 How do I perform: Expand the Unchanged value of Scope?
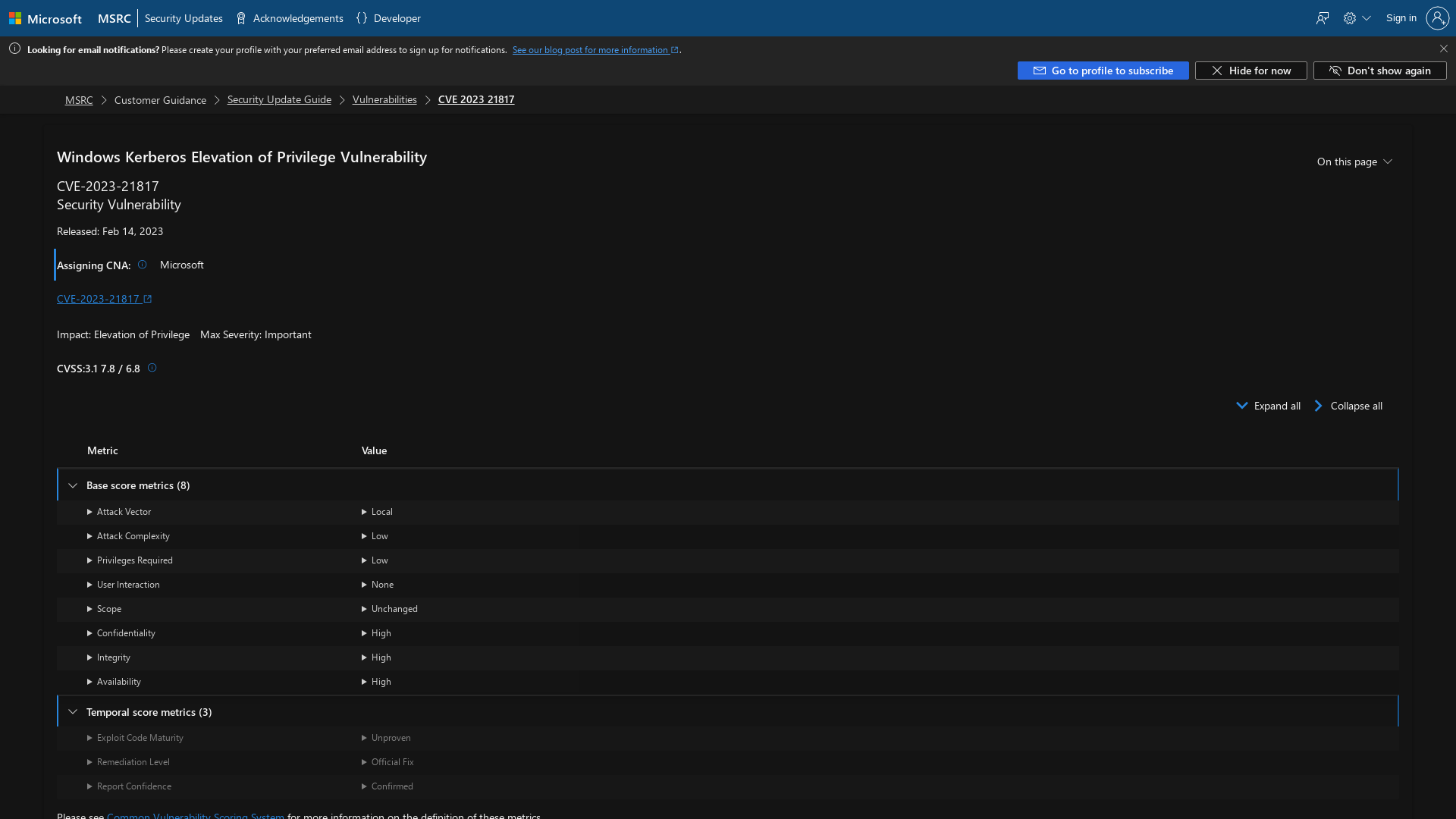click(x=390, y=609)
